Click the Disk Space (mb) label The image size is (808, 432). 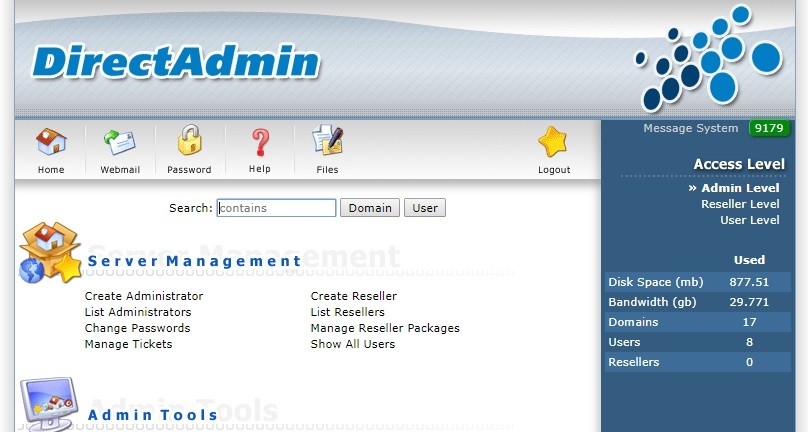(655, 282)
